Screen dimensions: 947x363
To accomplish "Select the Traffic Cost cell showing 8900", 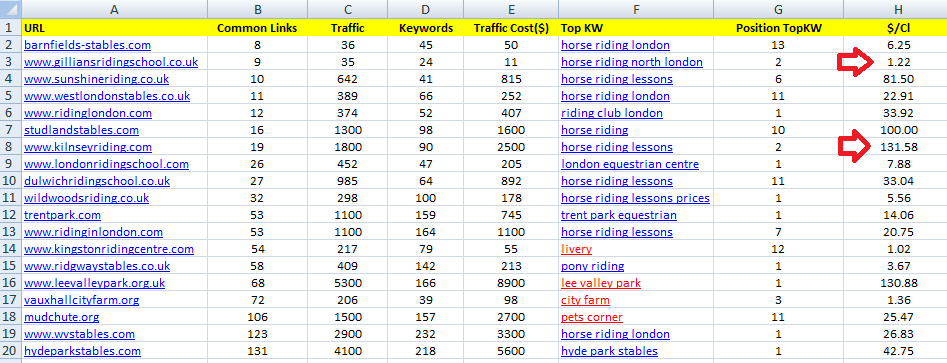I will click(512, 283).
